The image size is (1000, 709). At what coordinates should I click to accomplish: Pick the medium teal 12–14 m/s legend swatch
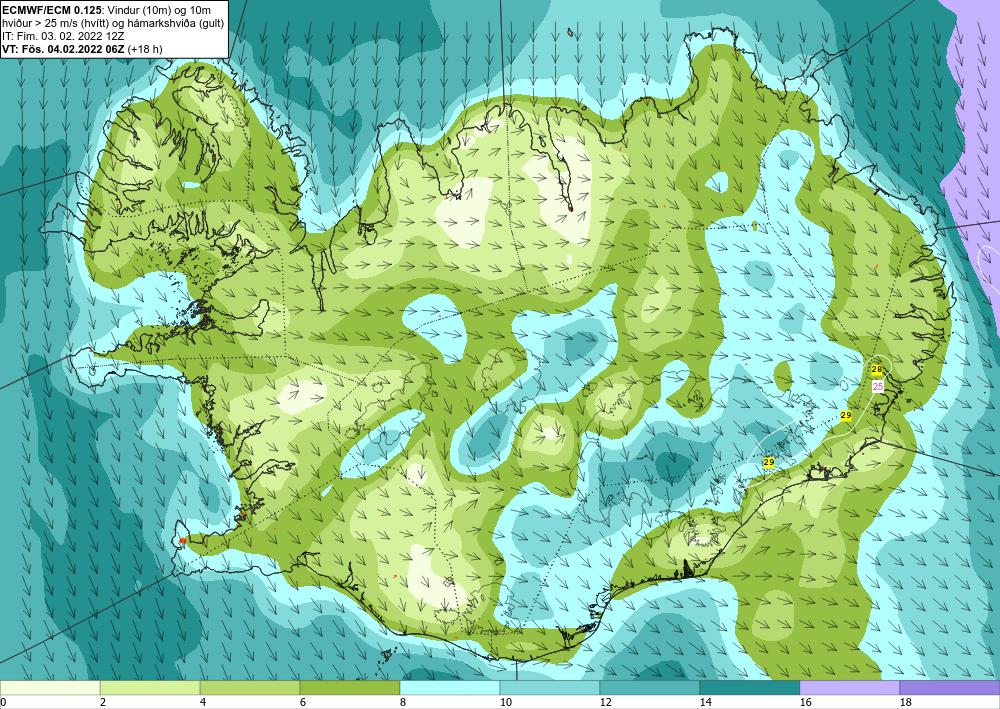point(649,687)
